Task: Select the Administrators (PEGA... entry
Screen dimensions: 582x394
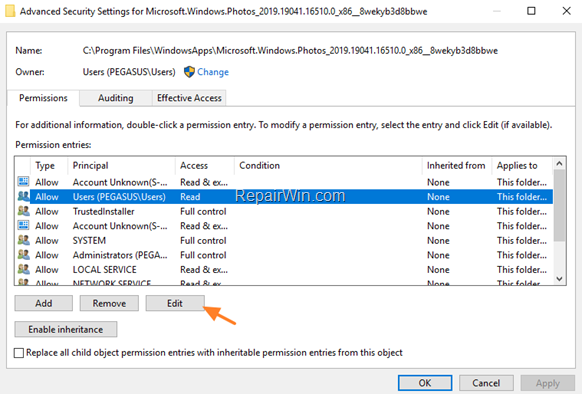Action: point(120,255)
